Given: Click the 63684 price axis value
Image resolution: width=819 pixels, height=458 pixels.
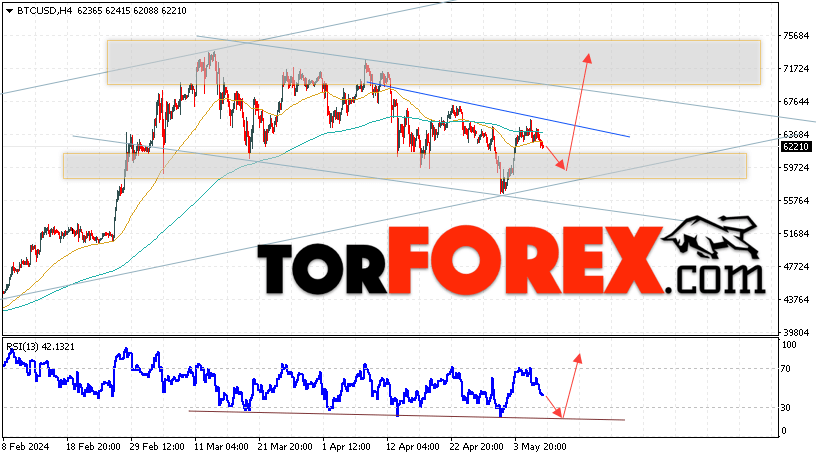Looking at the screenshot, I should tap(795, 134).
